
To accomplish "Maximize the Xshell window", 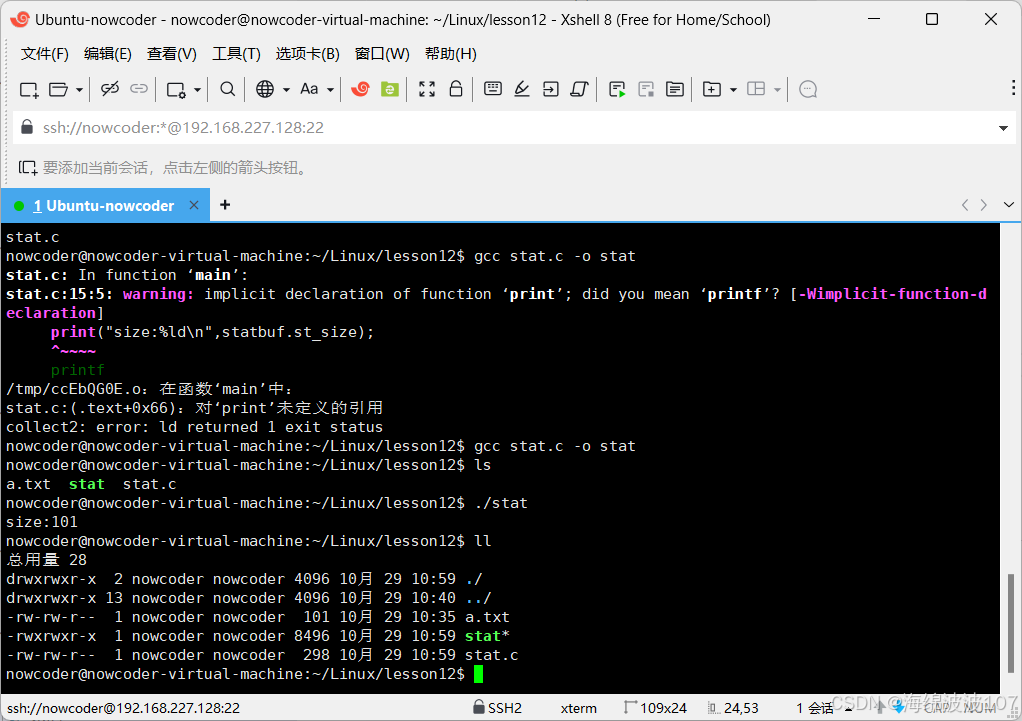I will 932,20.
